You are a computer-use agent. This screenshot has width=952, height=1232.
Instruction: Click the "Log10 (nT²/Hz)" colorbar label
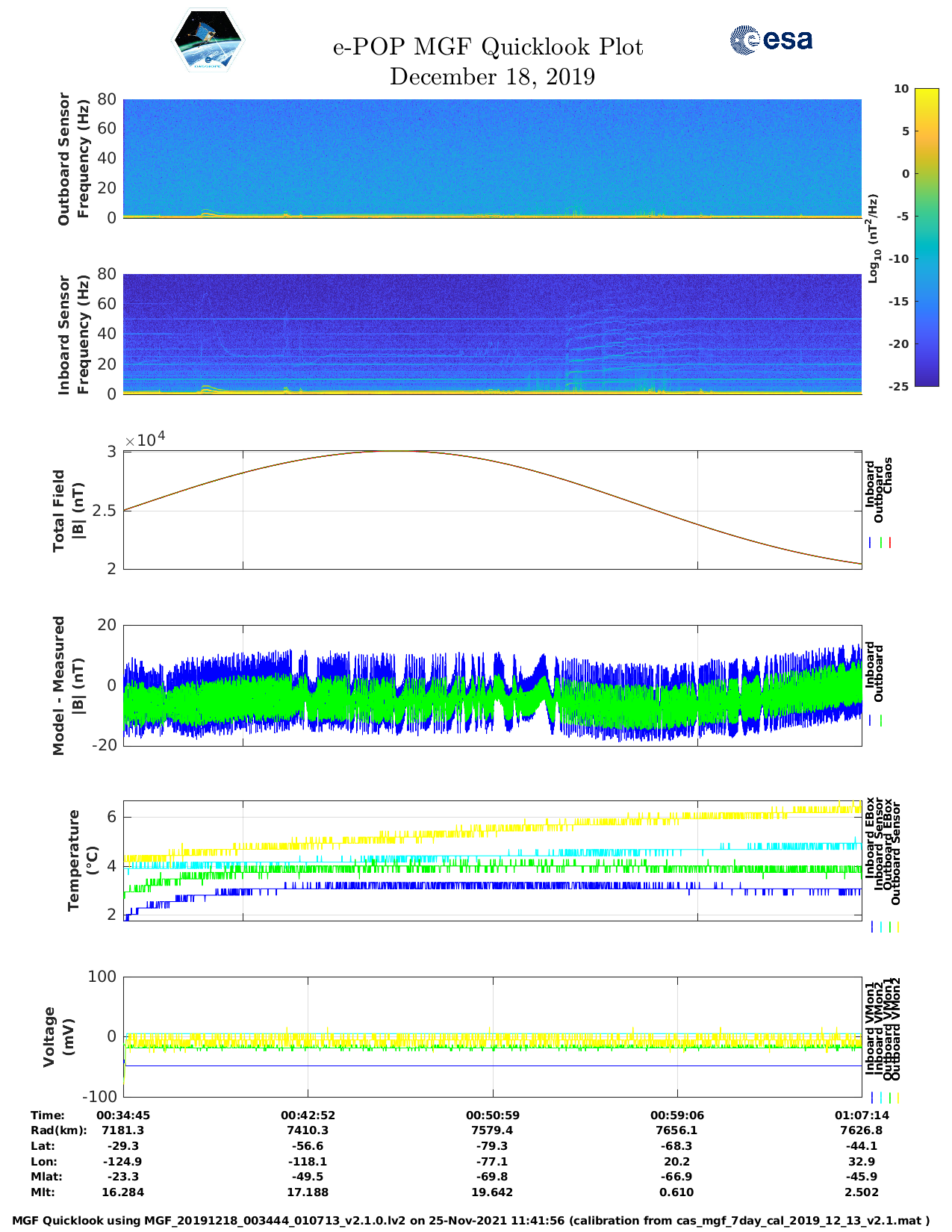click(x=872, y=238)
